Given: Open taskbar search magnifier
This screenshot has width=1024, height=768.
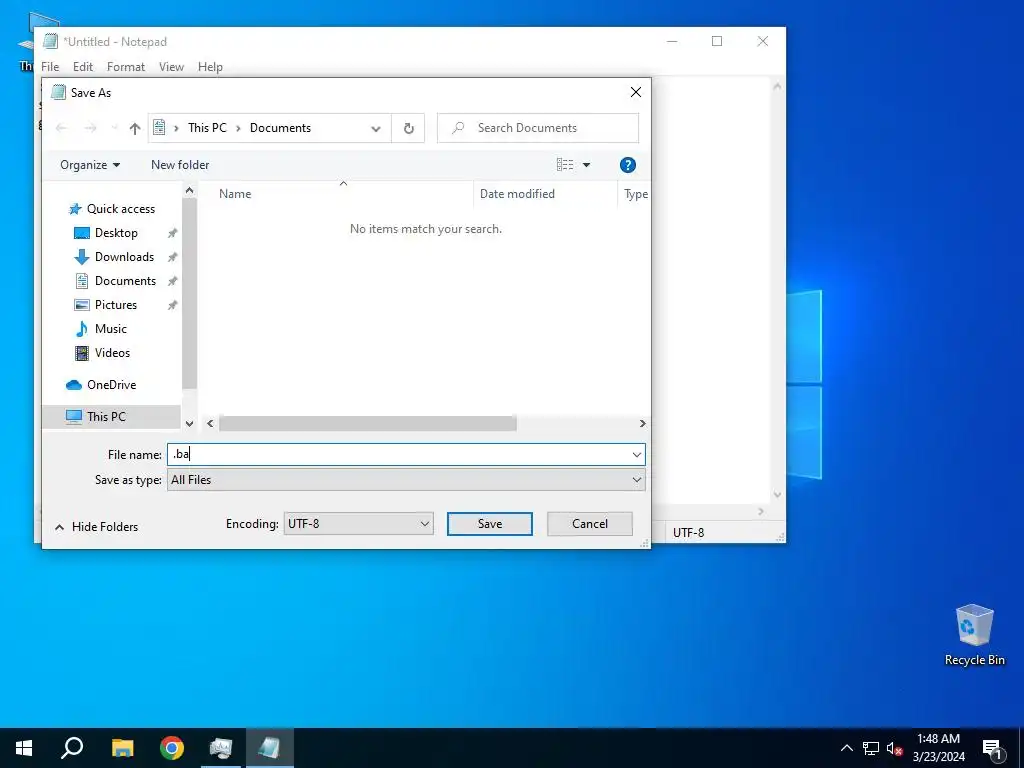Looking at the screenshot, I should point(72,748).
